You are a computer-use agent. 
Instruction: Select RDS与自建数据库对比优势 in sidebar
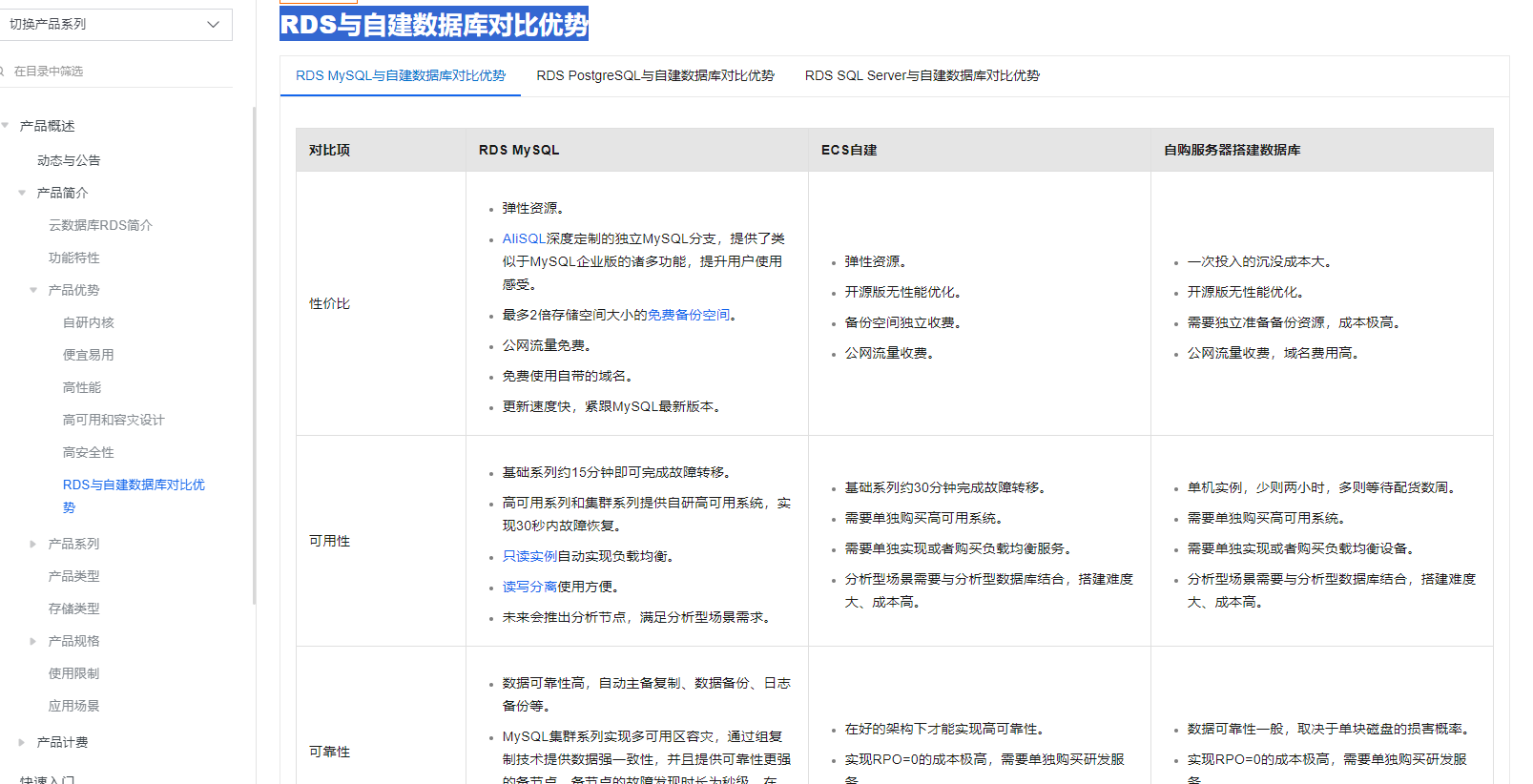134,496
